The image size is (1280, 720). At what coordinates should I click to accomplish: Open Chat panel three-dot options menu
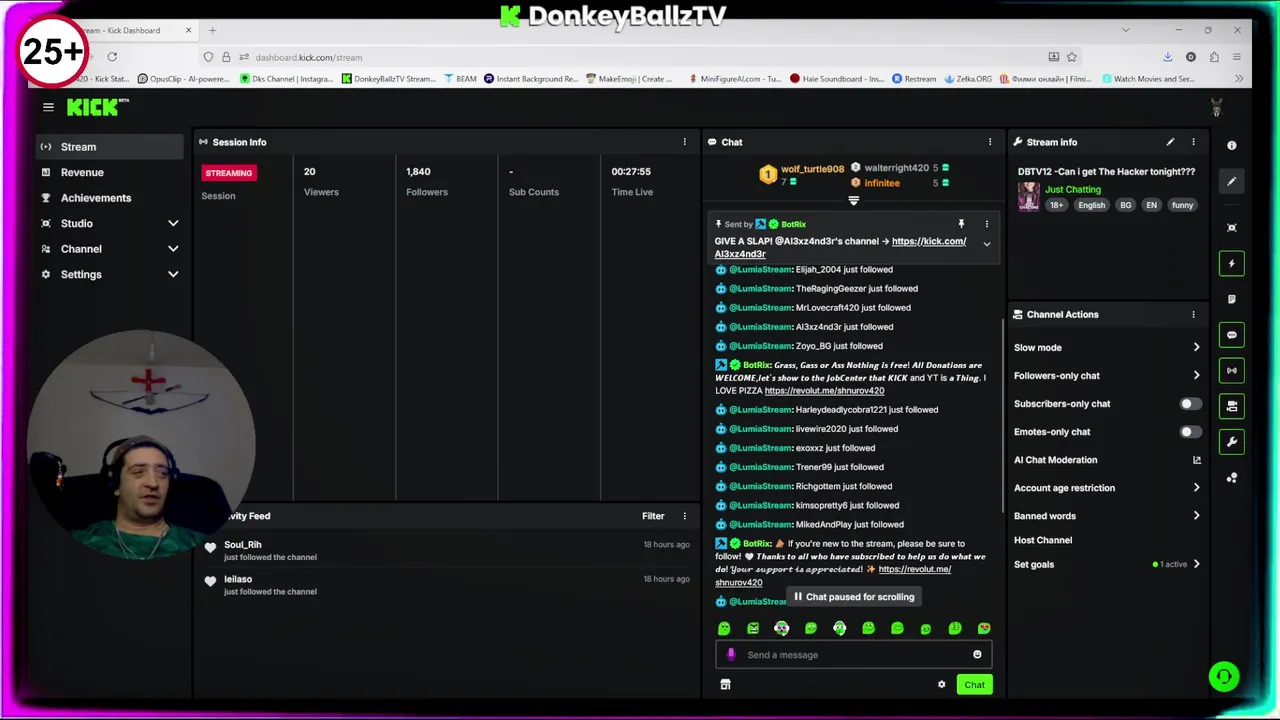pos(990,142)
